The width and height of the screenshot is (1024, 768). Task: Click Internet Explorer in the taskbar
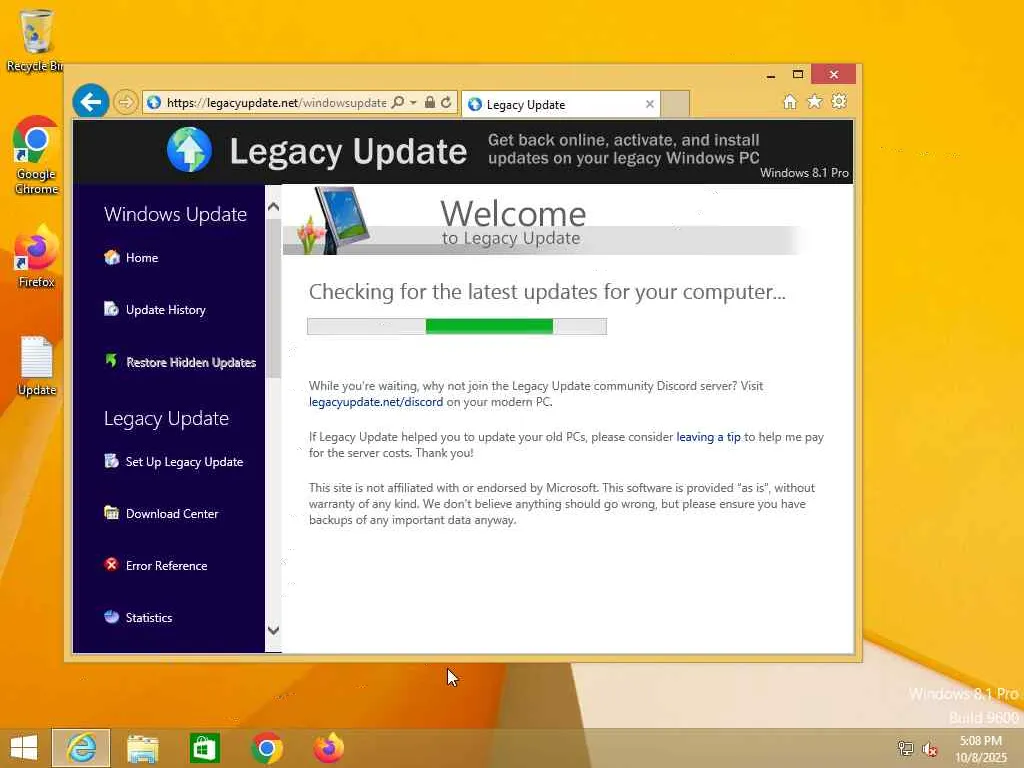click(x=81, y=748)
